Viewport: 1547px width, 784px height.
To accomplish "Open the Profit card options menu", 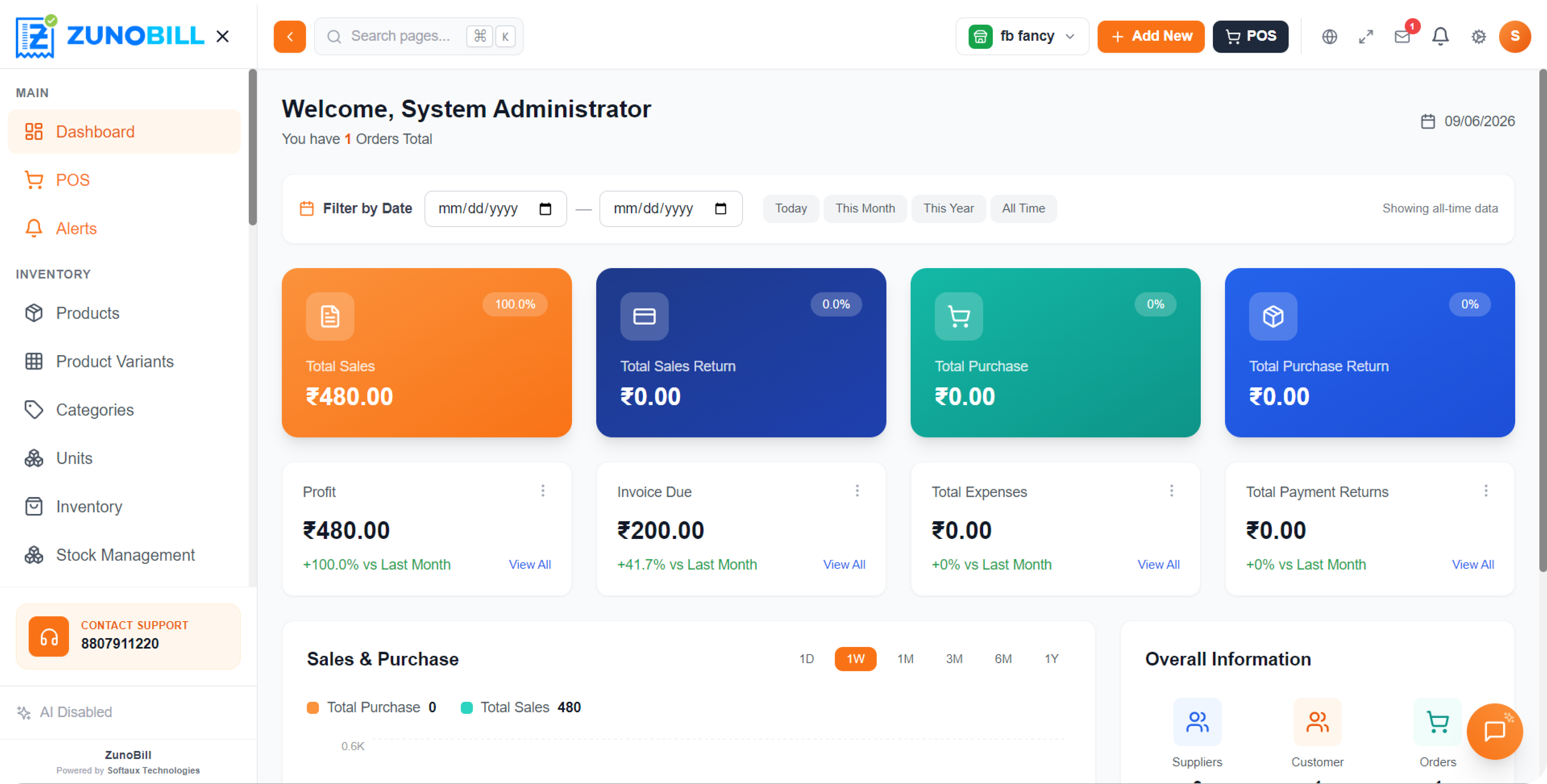I will [x=543, y=491].
